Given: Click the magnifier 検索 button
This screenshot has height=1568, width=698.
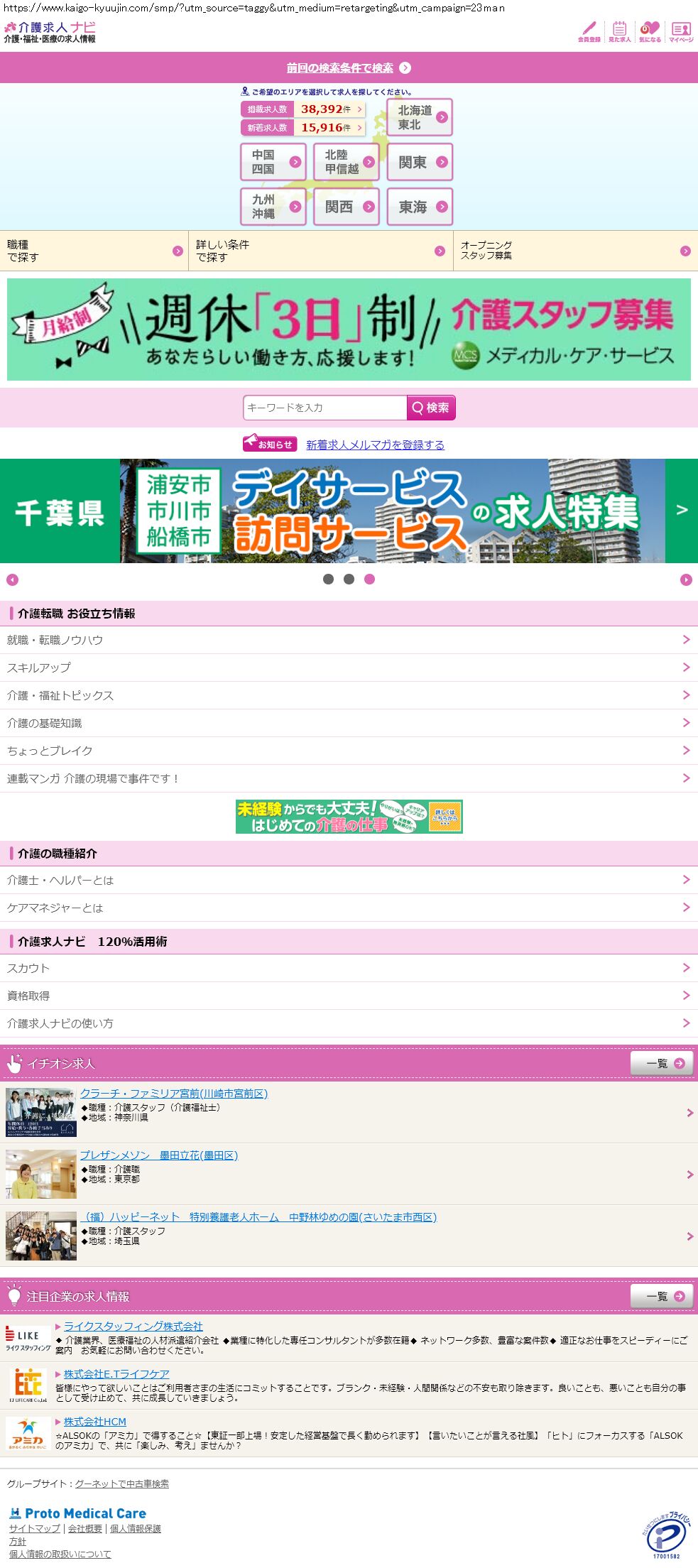Looking at the screenshot, I should 430,408.
